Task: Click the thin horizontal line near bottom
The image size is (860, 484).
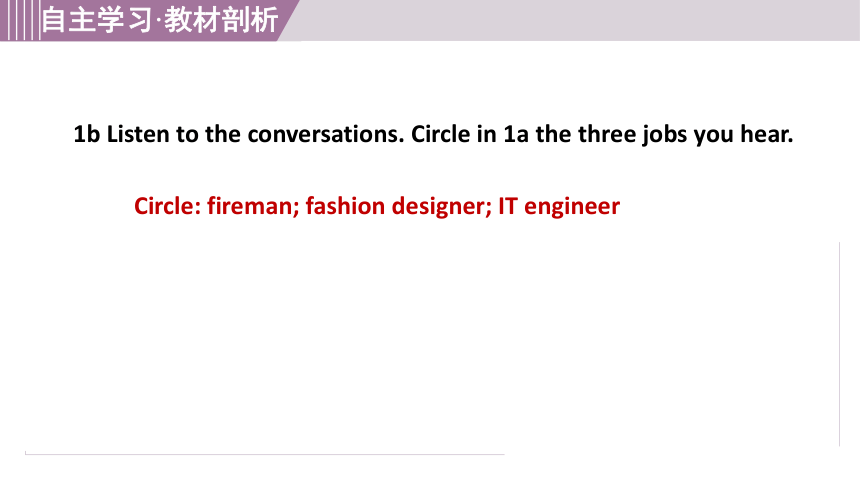Action: tap(264, 454)
